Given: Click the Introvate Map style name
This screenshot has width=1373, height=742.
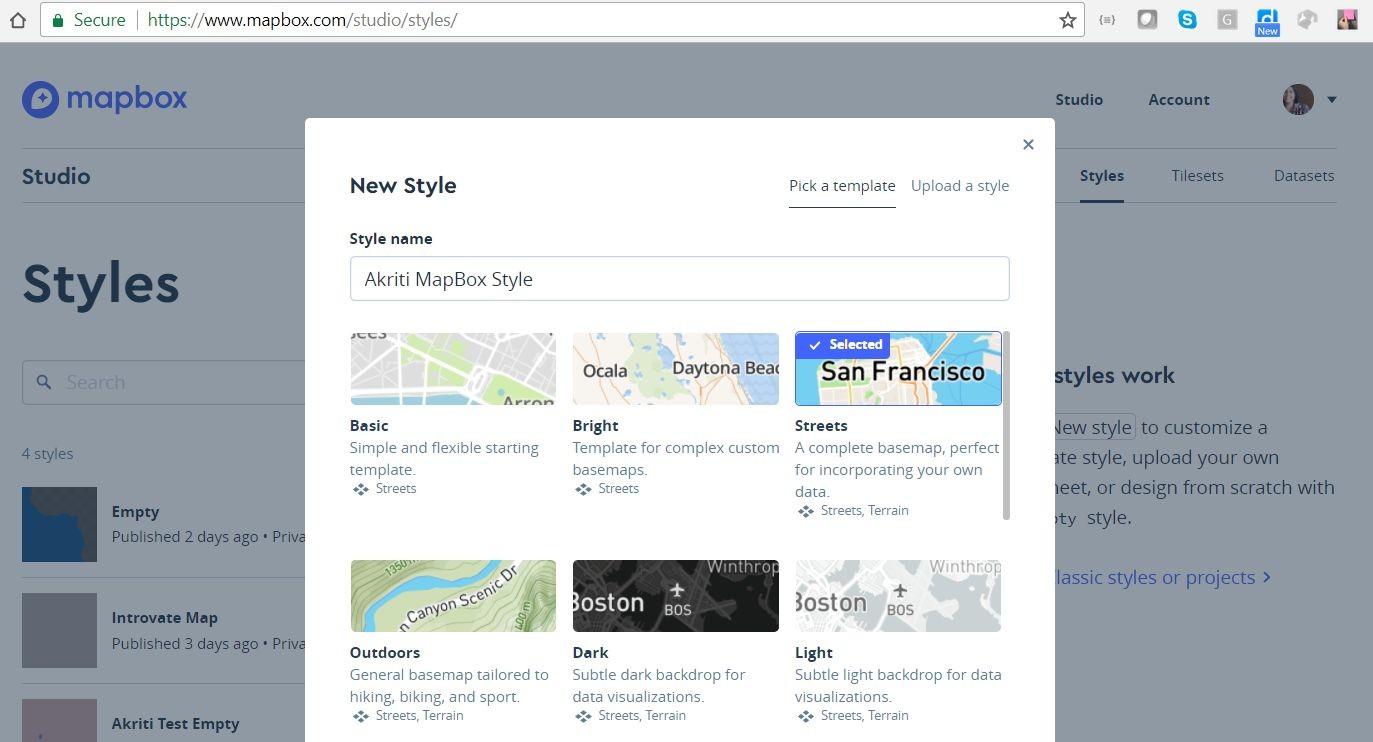Looking at the screenshot, I should pyautogui.click(x=165, y=618).
